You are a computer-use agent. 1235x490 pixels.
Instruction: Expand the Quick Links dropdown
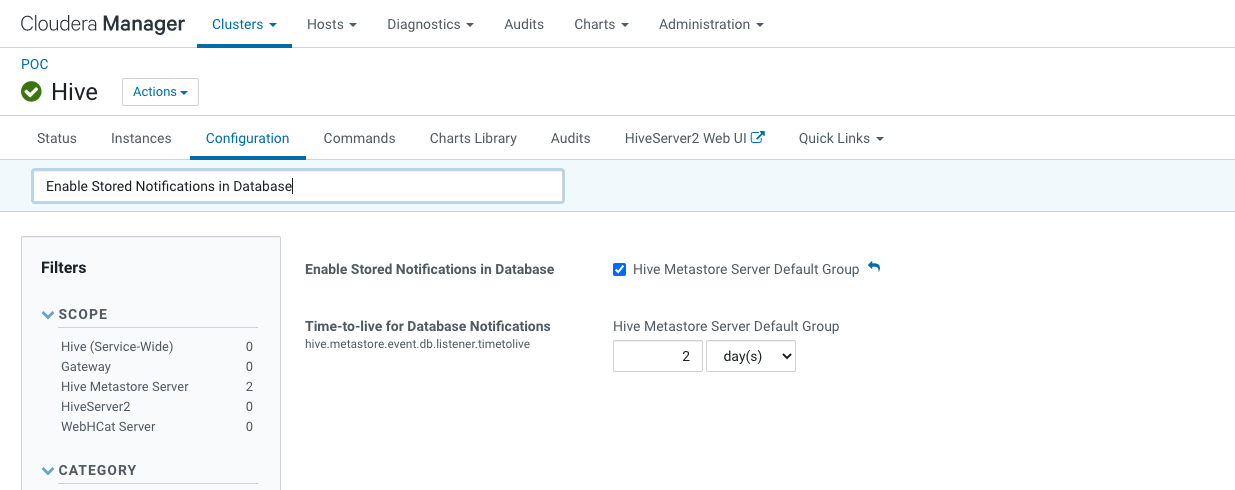point(841,138)
